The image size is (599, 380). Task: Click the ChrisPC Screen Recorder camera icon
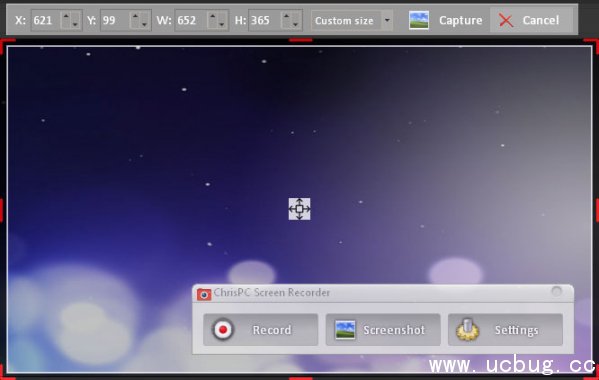point(204,294)
